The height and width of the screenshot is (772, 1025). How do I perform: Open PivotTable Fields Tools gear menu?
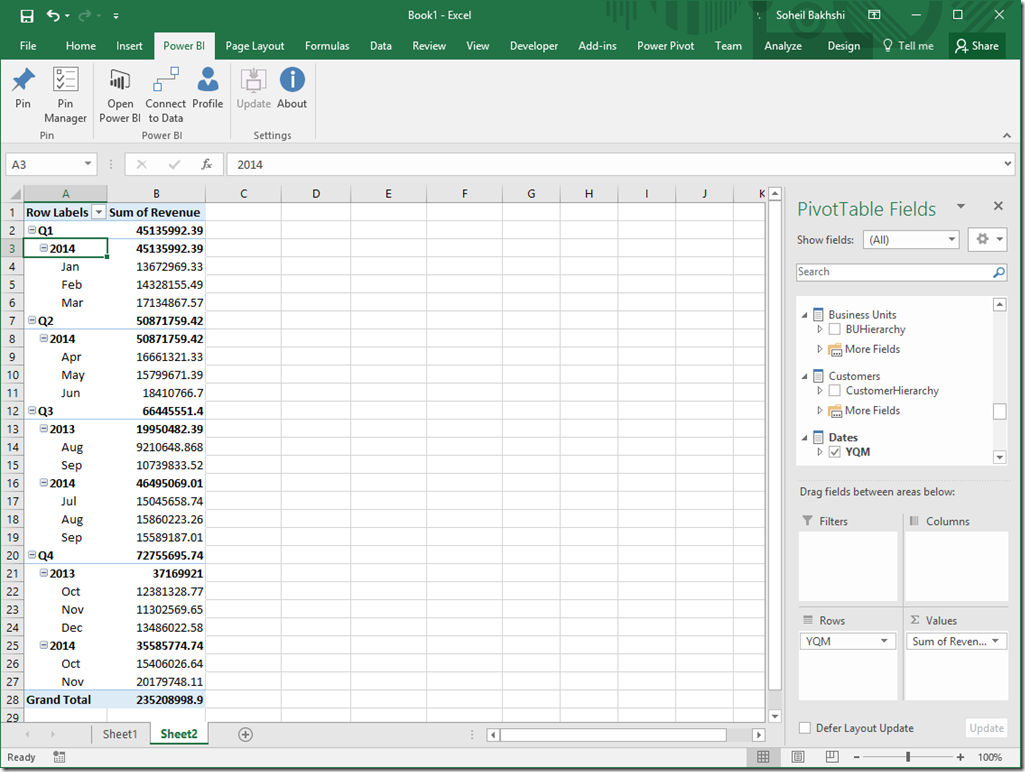[x=988, y=239]
